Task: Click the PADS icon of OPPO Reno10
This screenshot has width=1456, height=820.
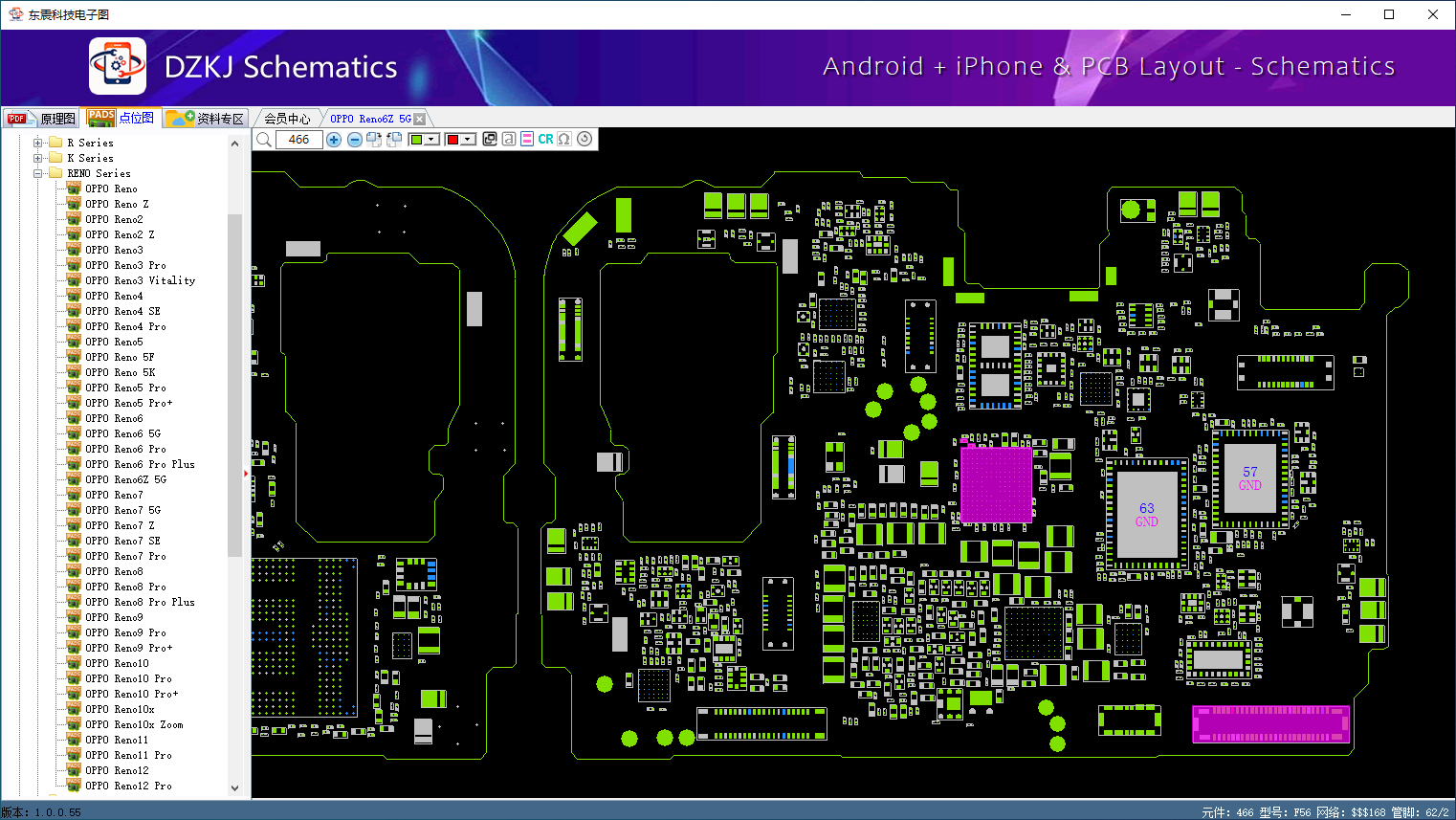Action: tap(74, 663)
